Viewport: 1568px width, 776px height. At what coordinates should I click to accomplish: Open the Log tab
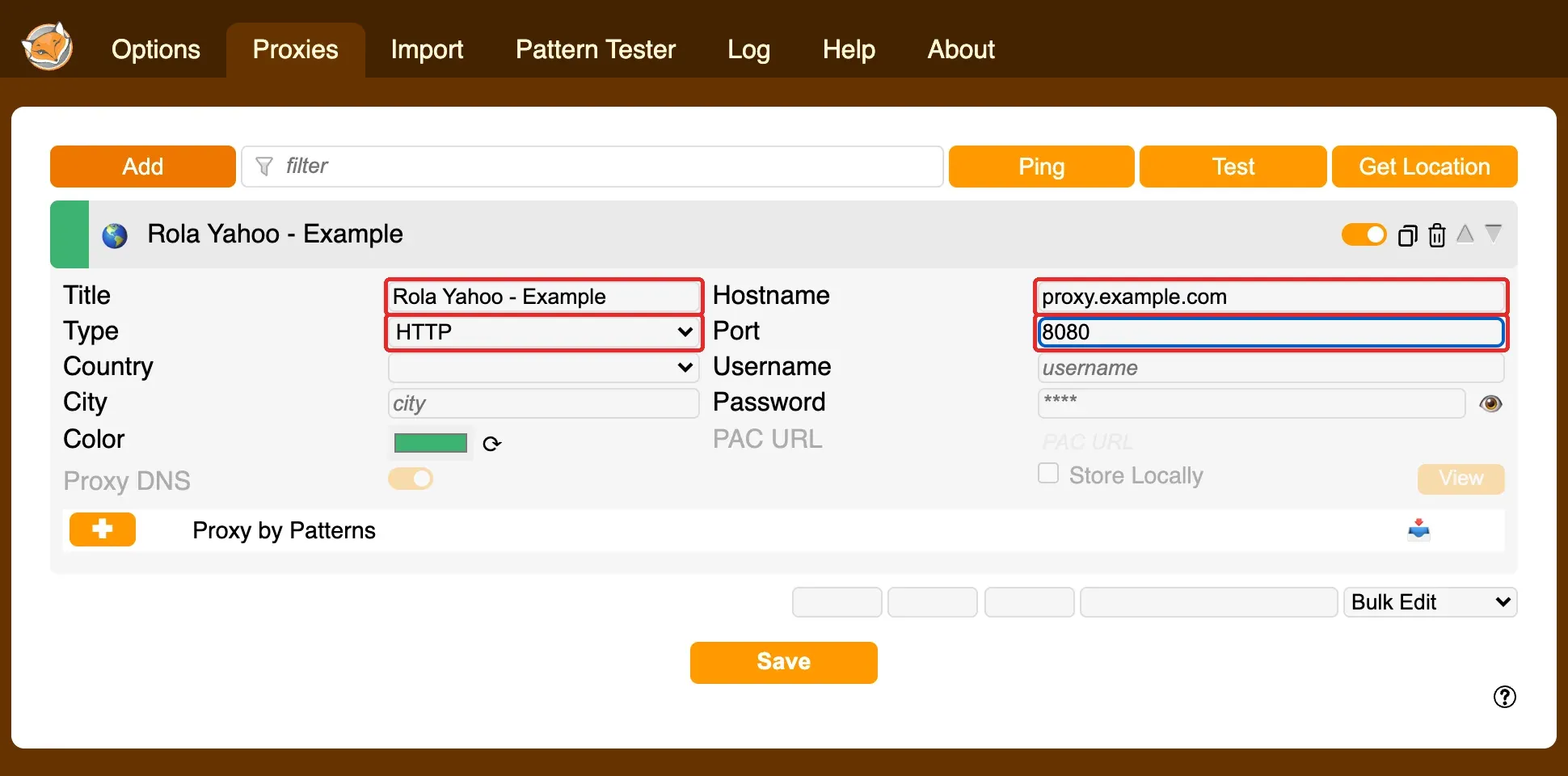[x=748, y=49]
